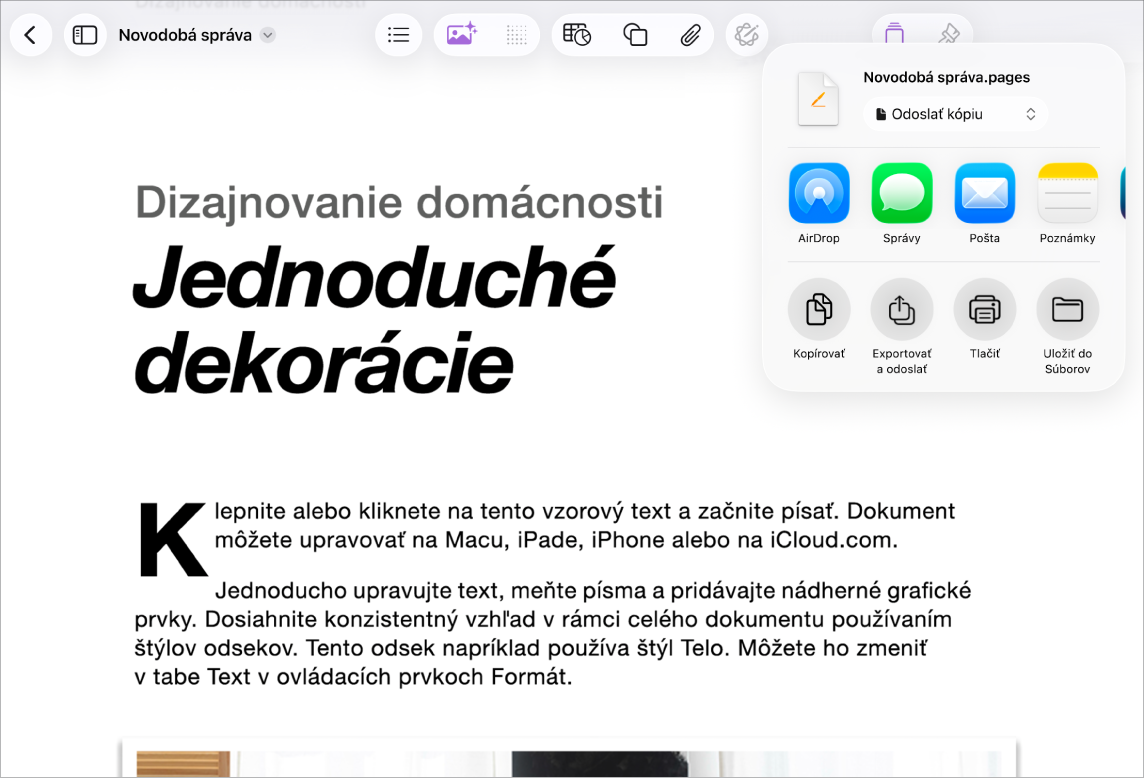The width and height of the screenshot is (1144, 779).
Task: Click the Dizajnovanie domácnosti subtitle
Action: pyautogui.click(x=399, y=202)
